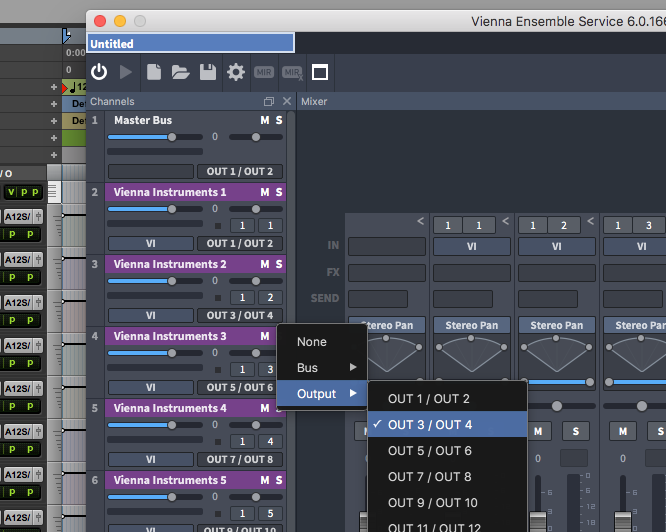This screenshot has height=532, width=666.
Task: Click empty SEND slot of mixer strip 1 2
Action: pyautogui.click(x=548, y=299)
